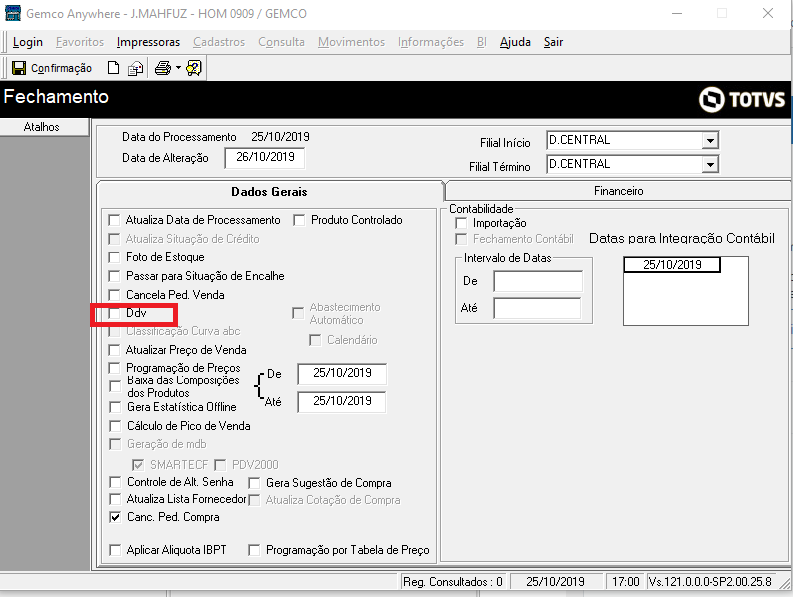Click the Sair menu item
The image size is (793, 597).
point(553,42)
